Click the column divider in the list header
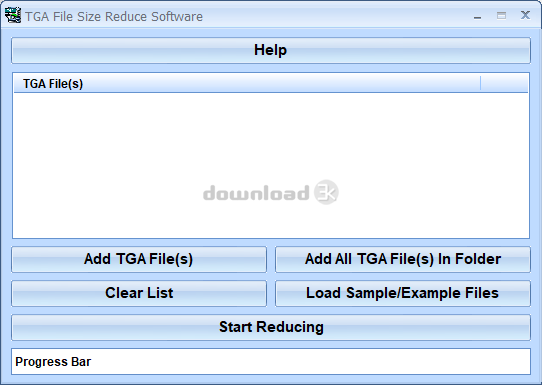542x385 pixels. 480,84
